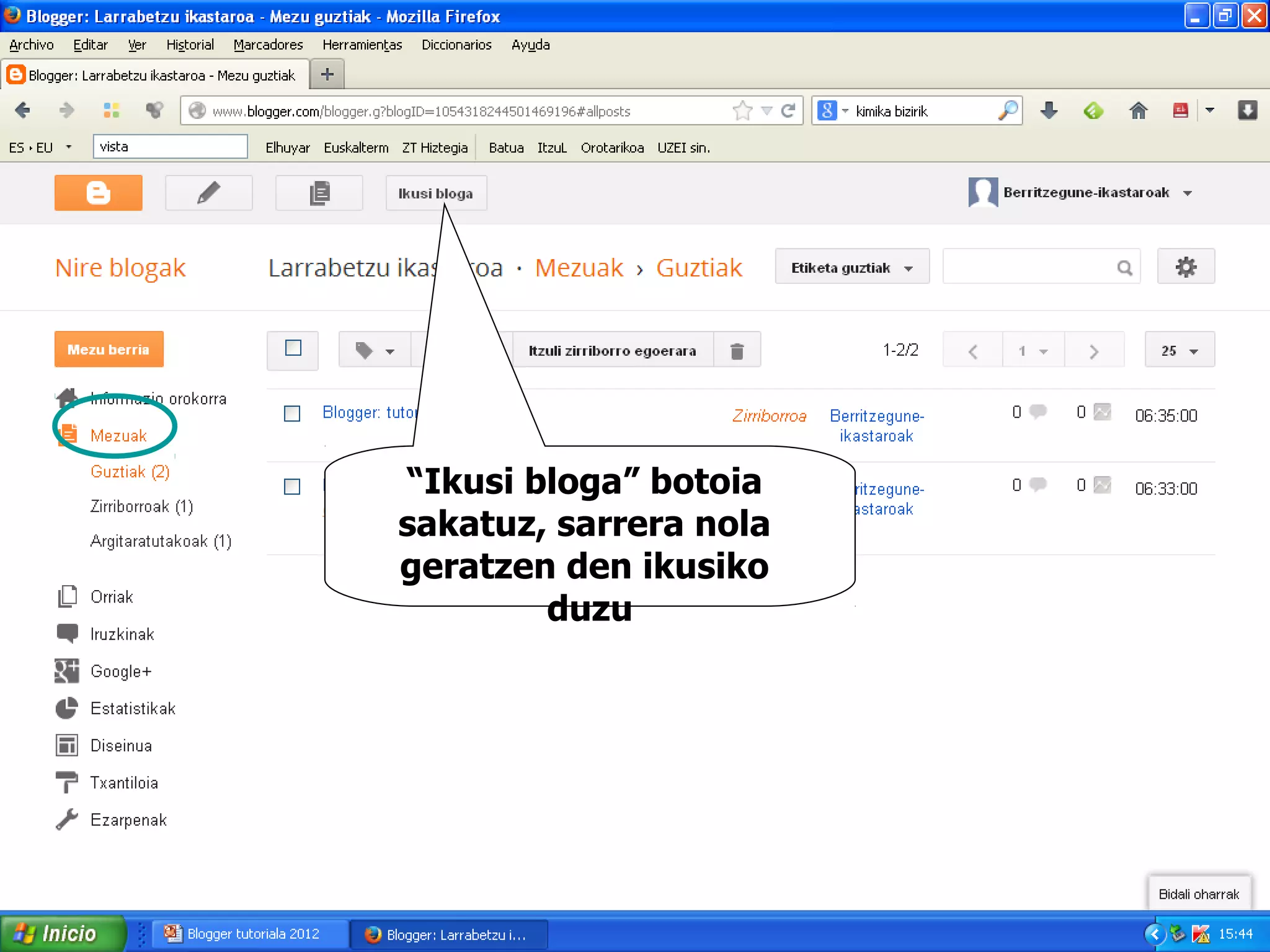Click Itzuli zirriborro egoerara button
The image size is (1270, 952).
pos(613,351)
